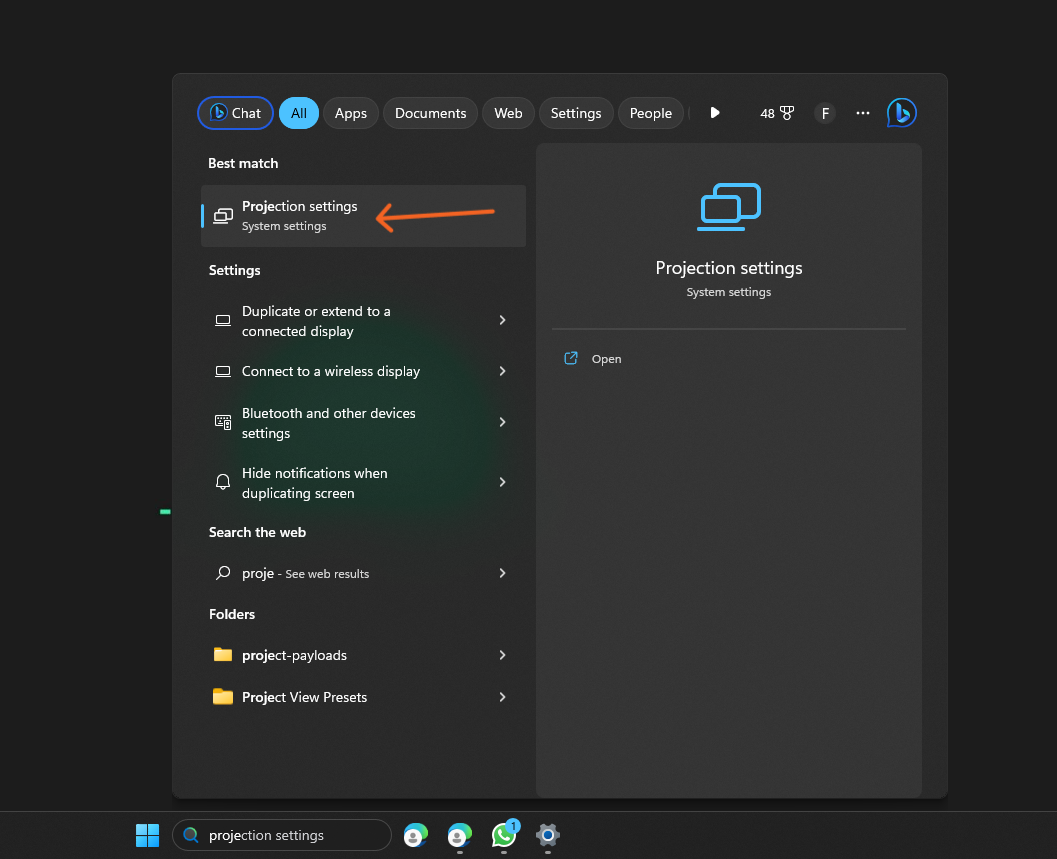Click Open under Projection settings
Viewport: 1057px width, 859px height.
606,358
